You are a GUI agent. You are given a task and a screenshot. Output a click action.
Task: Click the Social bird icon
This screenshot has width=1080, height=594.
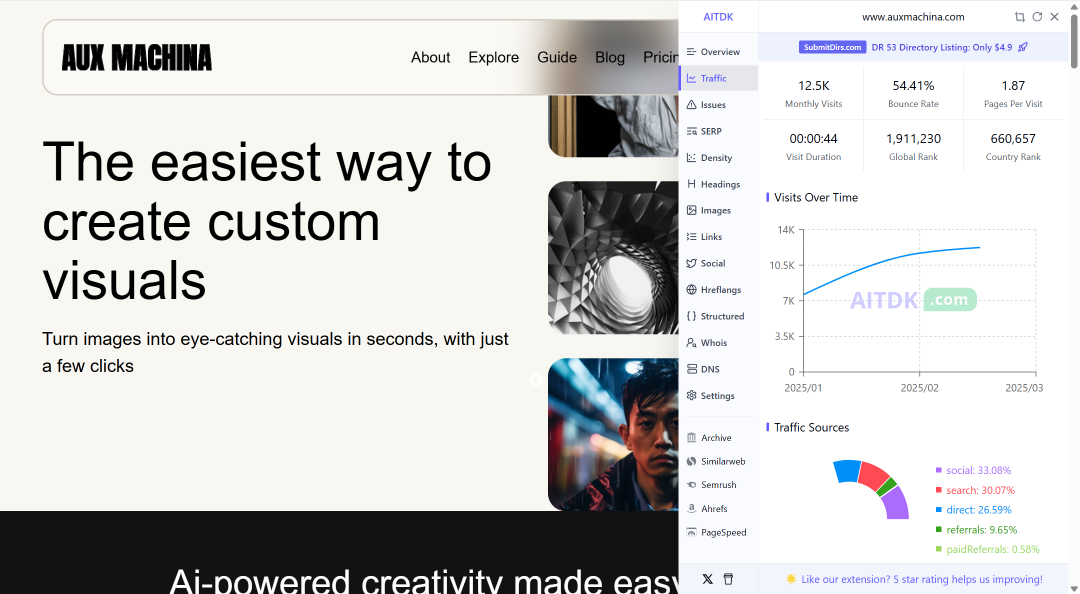coord(692,263)
